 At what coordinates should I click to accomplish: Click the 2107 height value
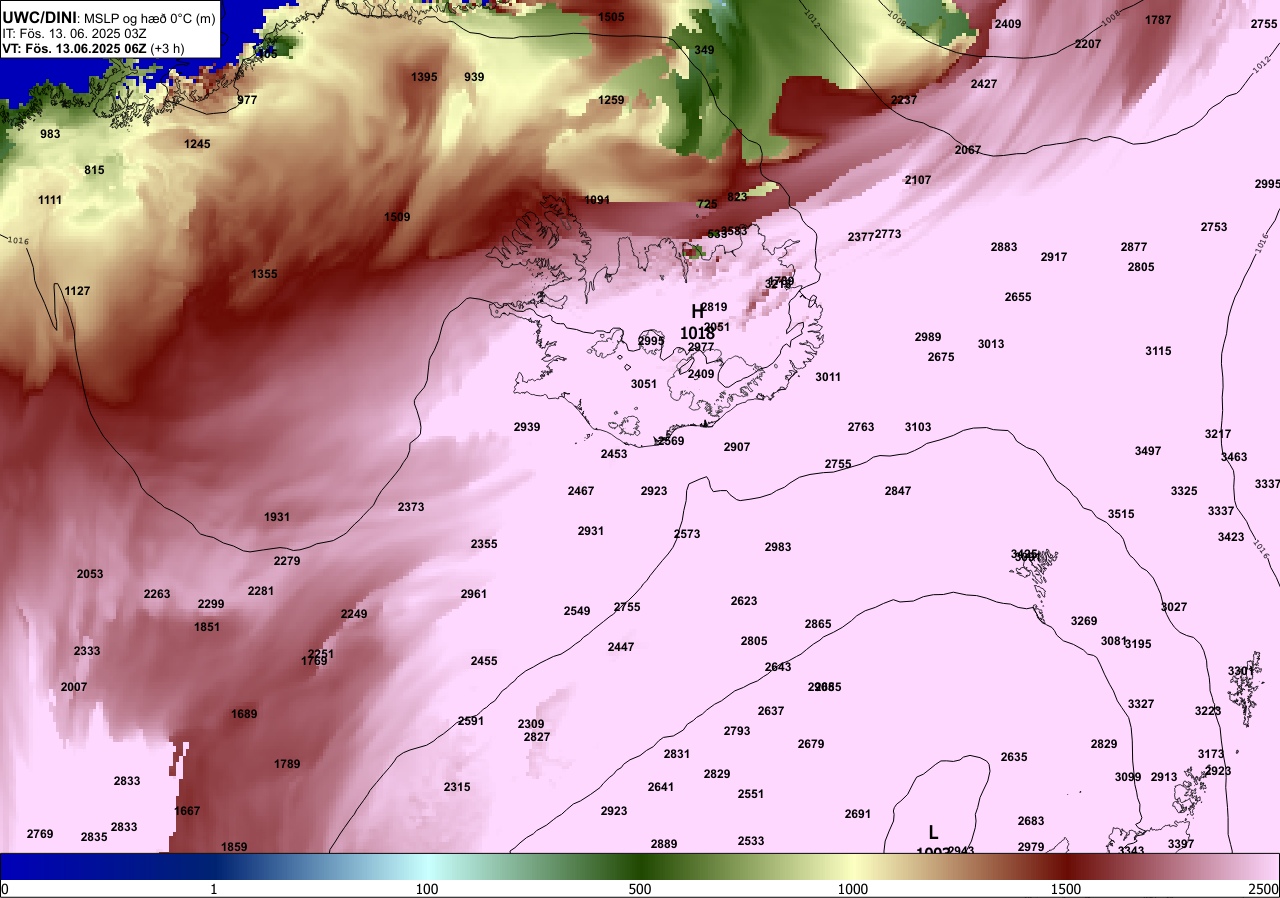[918, 180]
